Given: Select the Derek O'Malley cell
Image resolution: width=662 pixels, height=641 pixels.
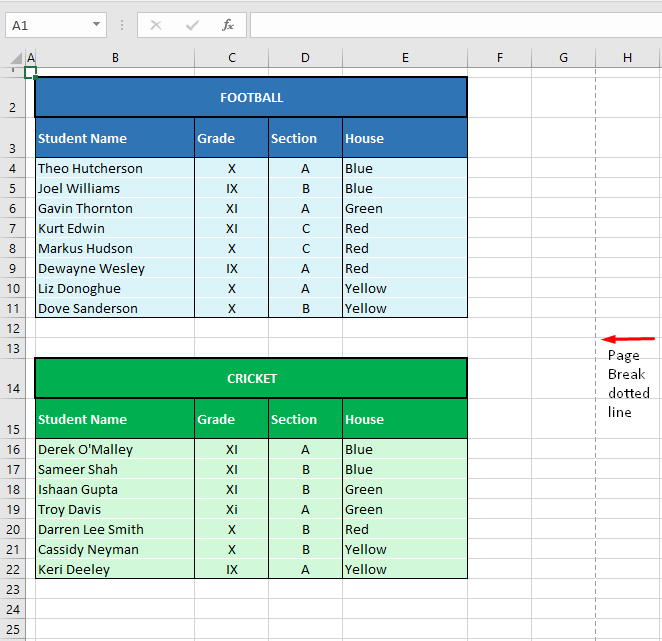Looking at the screenshot, I should pos(115,450).
